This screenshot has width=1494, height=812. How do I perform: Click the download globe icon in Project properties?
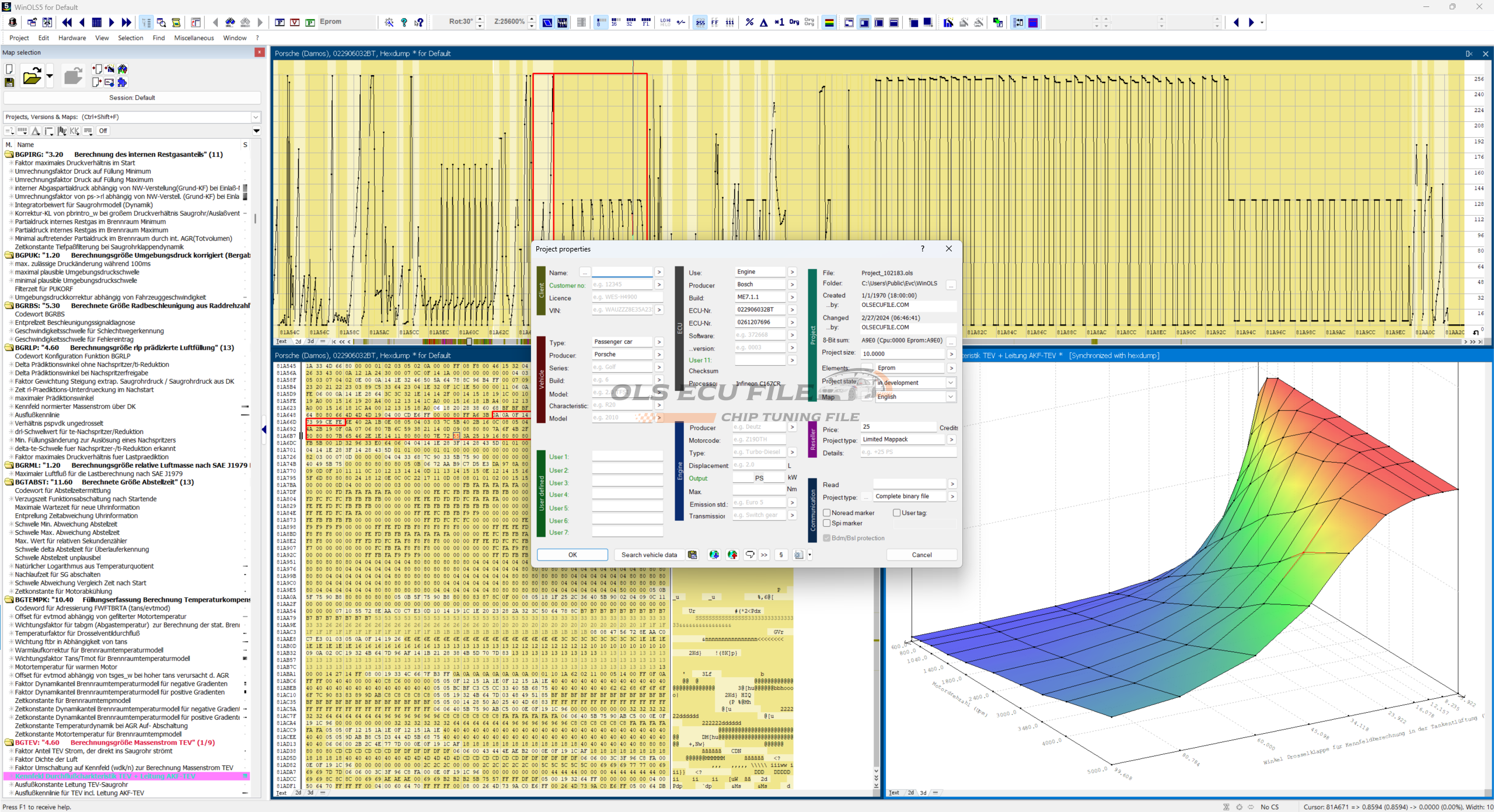pyautogui.click(x=714, y=555)
